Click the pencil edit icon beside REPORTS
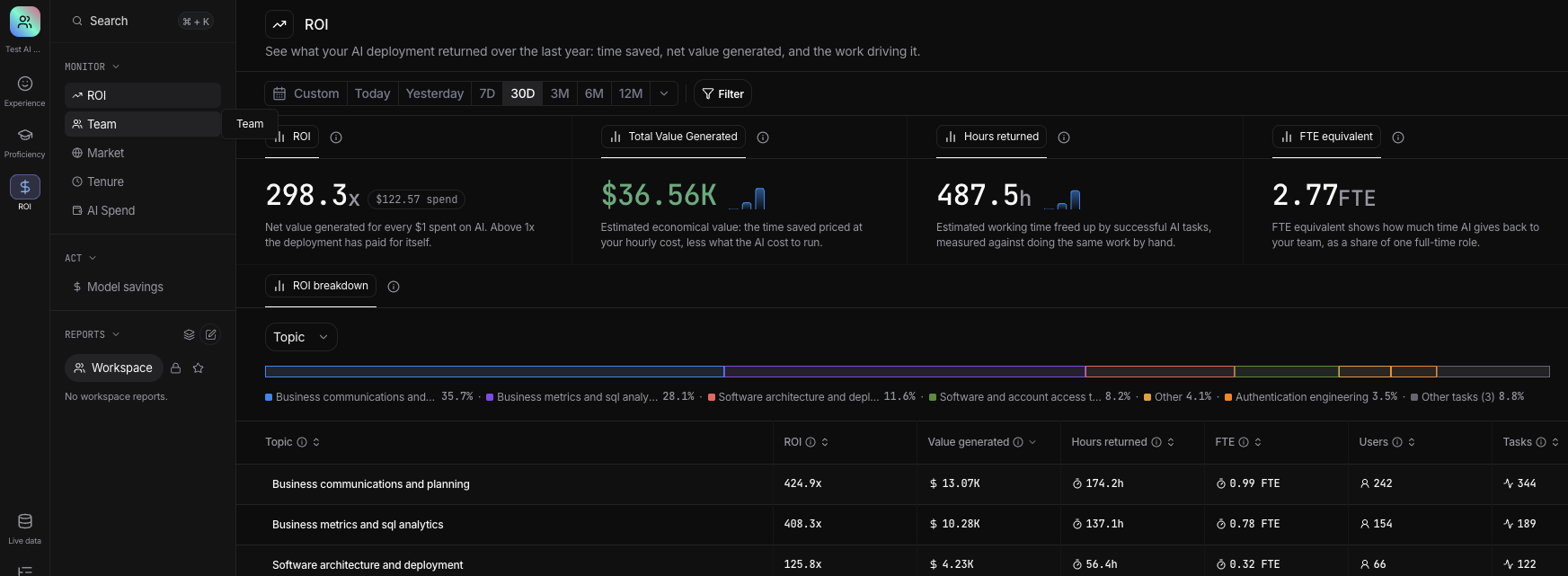Screen dimensions: 1568x576 pos(210,334)
